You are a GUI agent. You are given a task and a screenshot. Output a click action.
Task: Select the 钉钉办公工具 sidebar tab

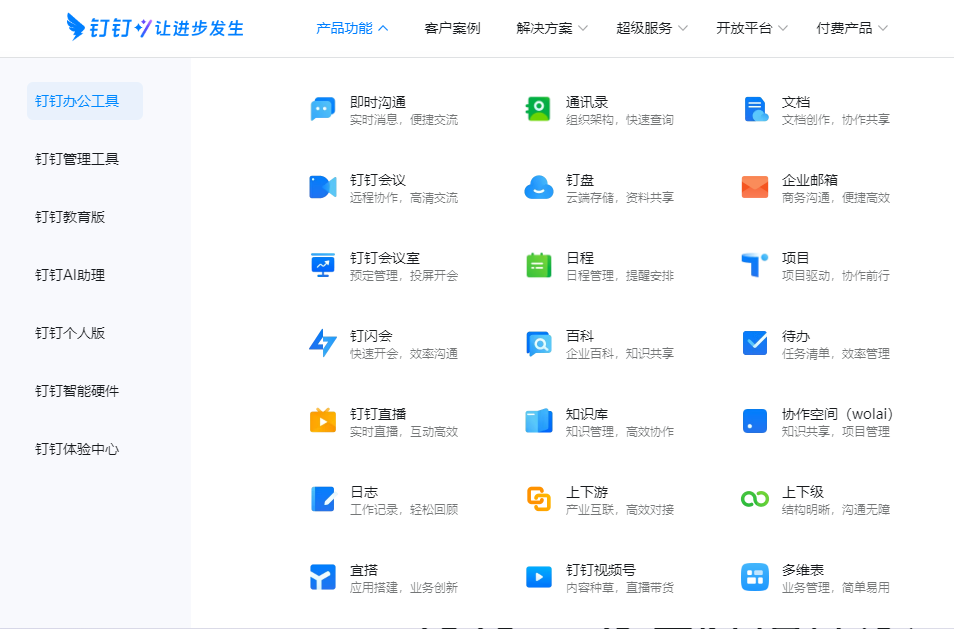coord(85,101)
